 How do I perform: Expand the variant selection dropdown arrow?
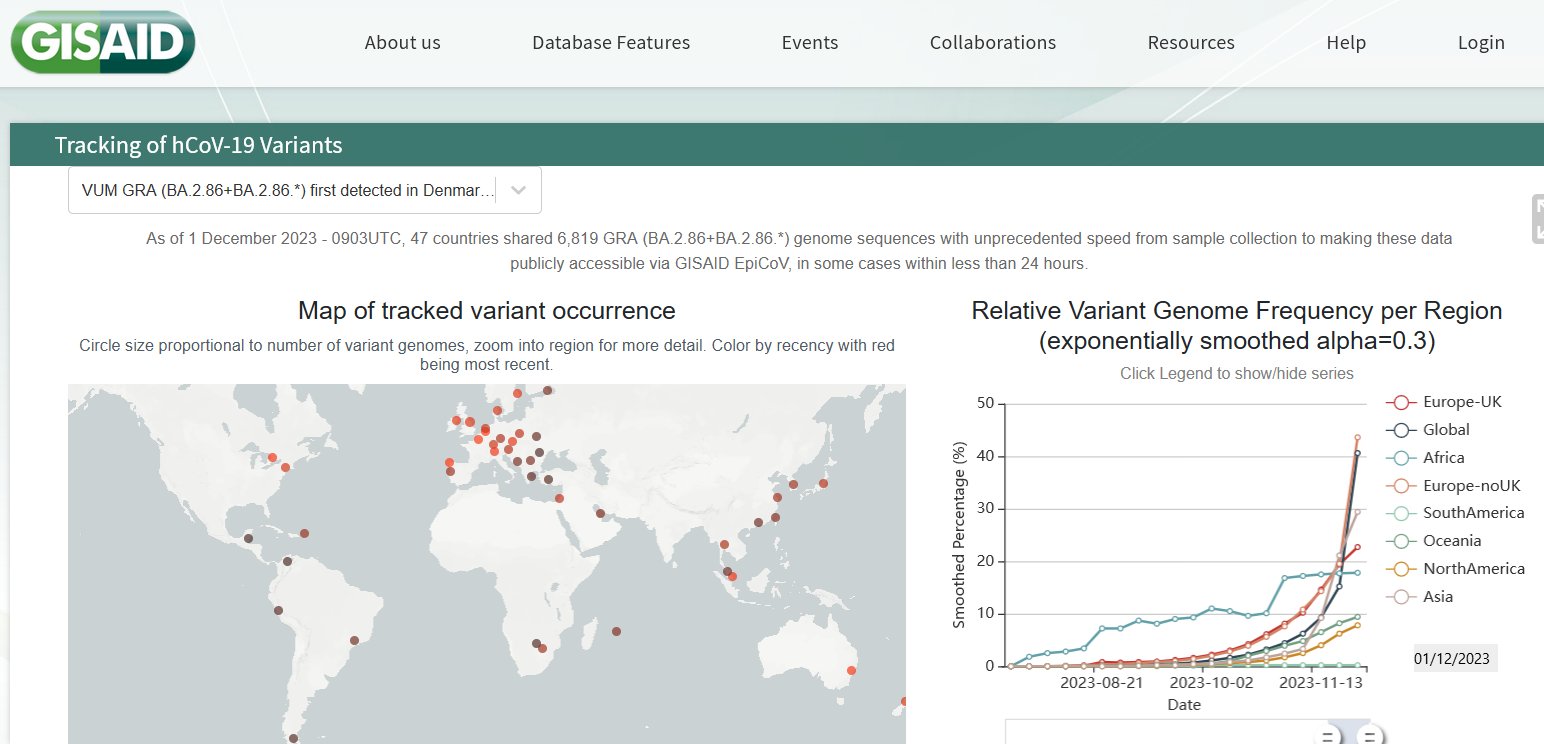(518, 190)
